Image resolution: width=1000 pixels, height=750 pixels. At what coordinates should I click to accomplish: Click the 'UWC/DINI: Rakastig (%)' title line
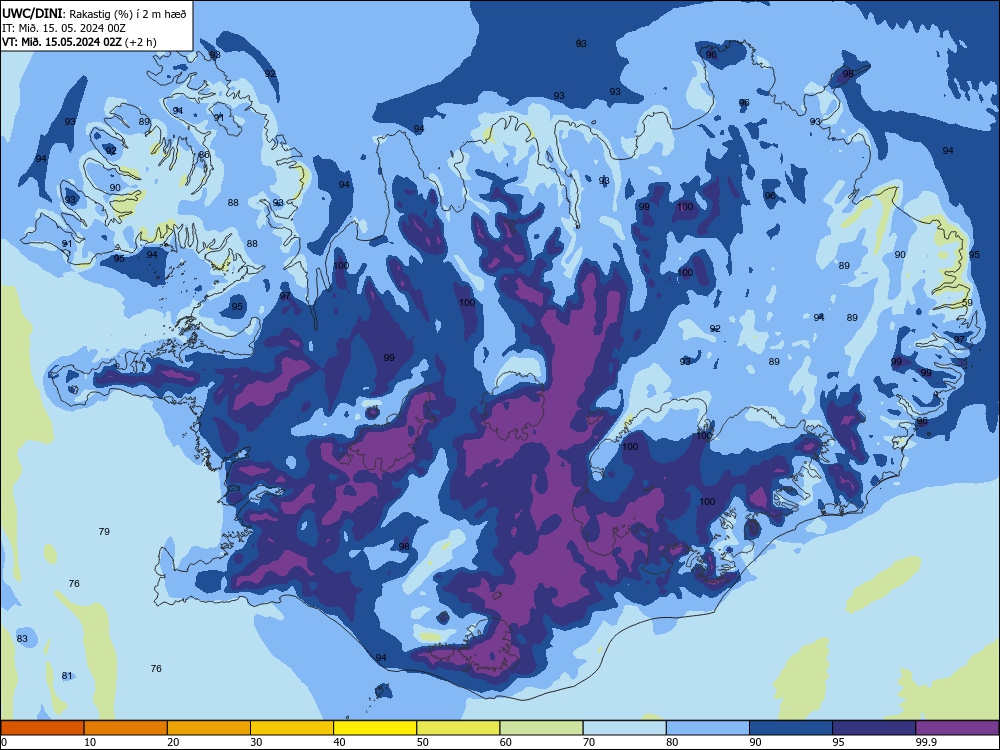(95, 14)
